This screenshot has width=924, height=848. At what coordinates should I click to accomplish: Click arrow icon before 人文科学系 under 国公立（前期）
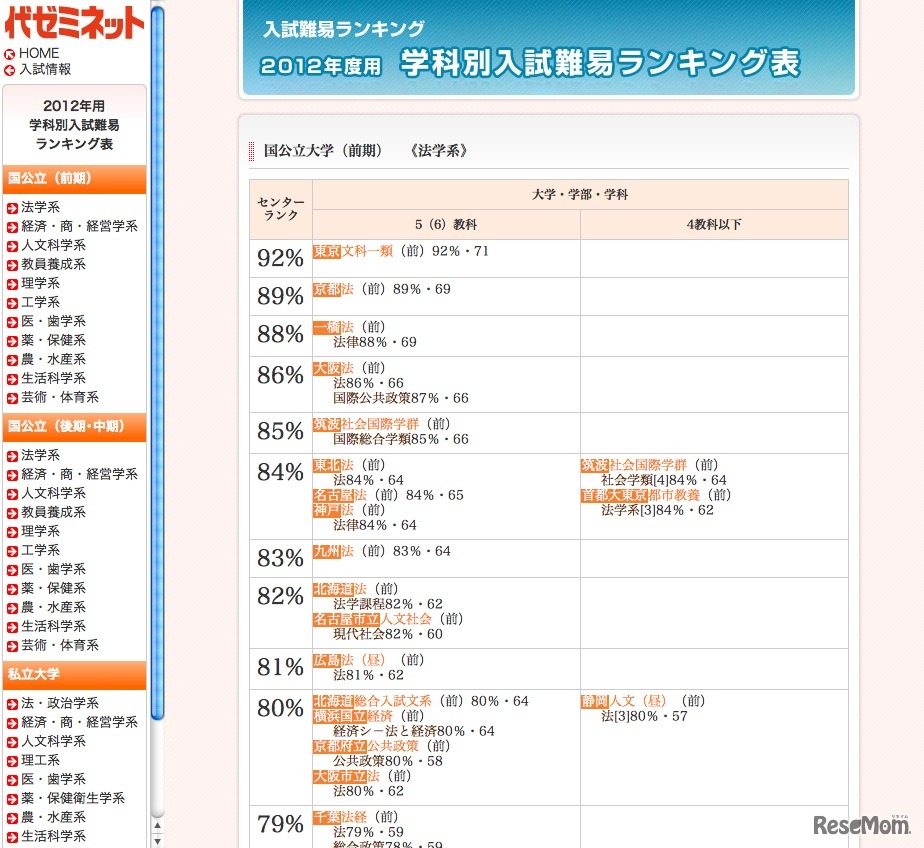[12, 246]
